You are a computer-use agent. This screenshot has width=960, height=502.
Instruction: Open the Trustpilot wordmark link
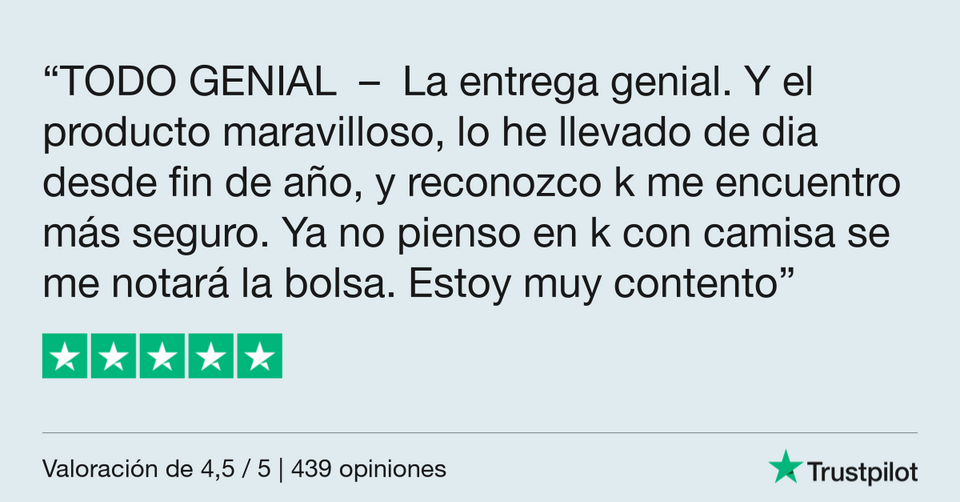862,473
